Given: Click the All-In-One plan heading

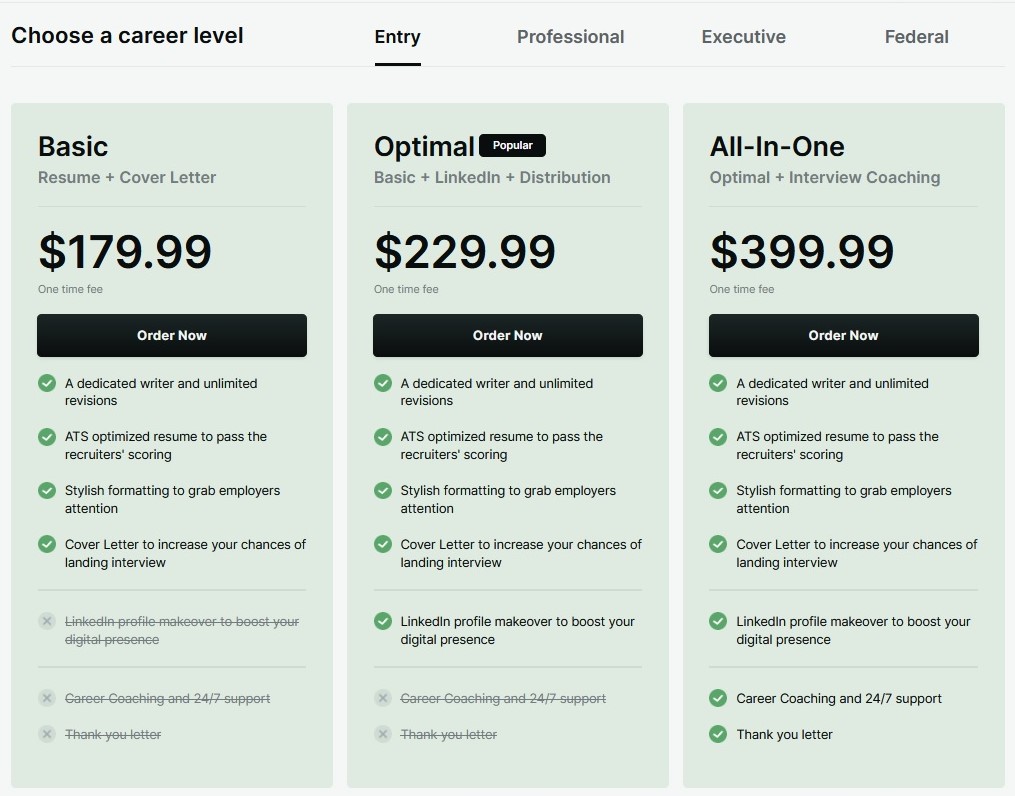Looking at the screenshot, I should pos(777,147).
